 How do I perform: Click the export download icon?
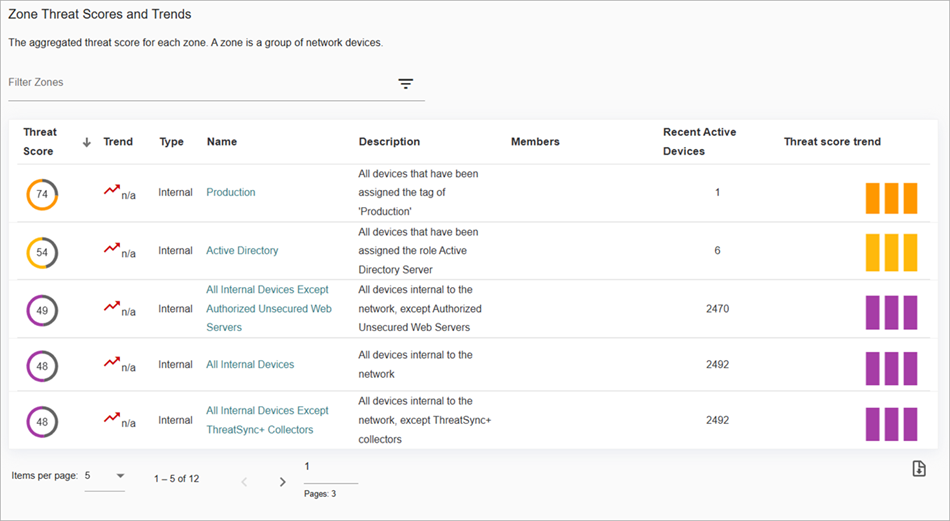point(919,469)
